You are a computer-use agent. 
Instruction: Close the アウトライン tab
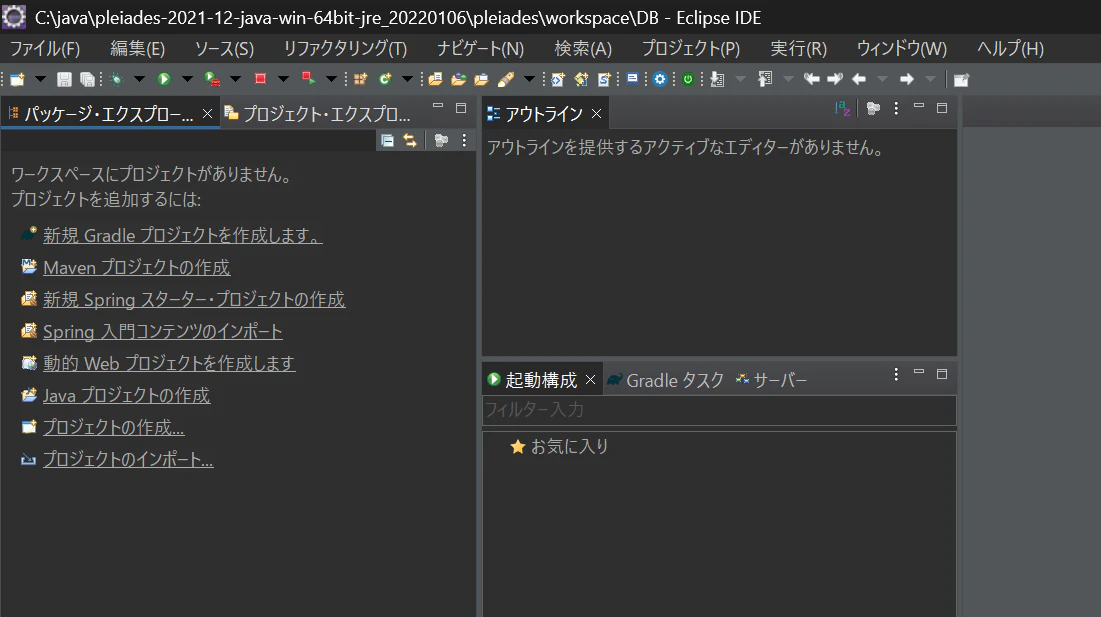[596, 114]
